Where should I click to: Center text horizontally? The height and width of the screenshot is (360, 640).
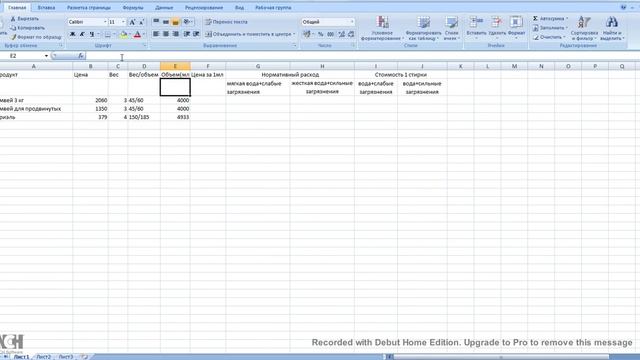tap(166, 34)
